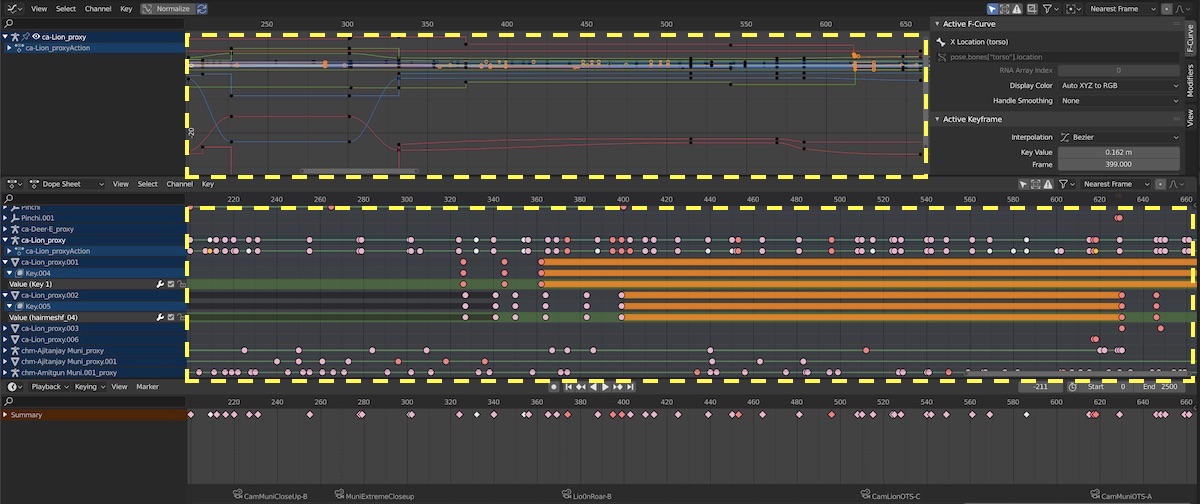The width and height of the screenshot is (1200, 504).
Task: Focus the Graph Editor channel search field
Action: tap(93, 22)
